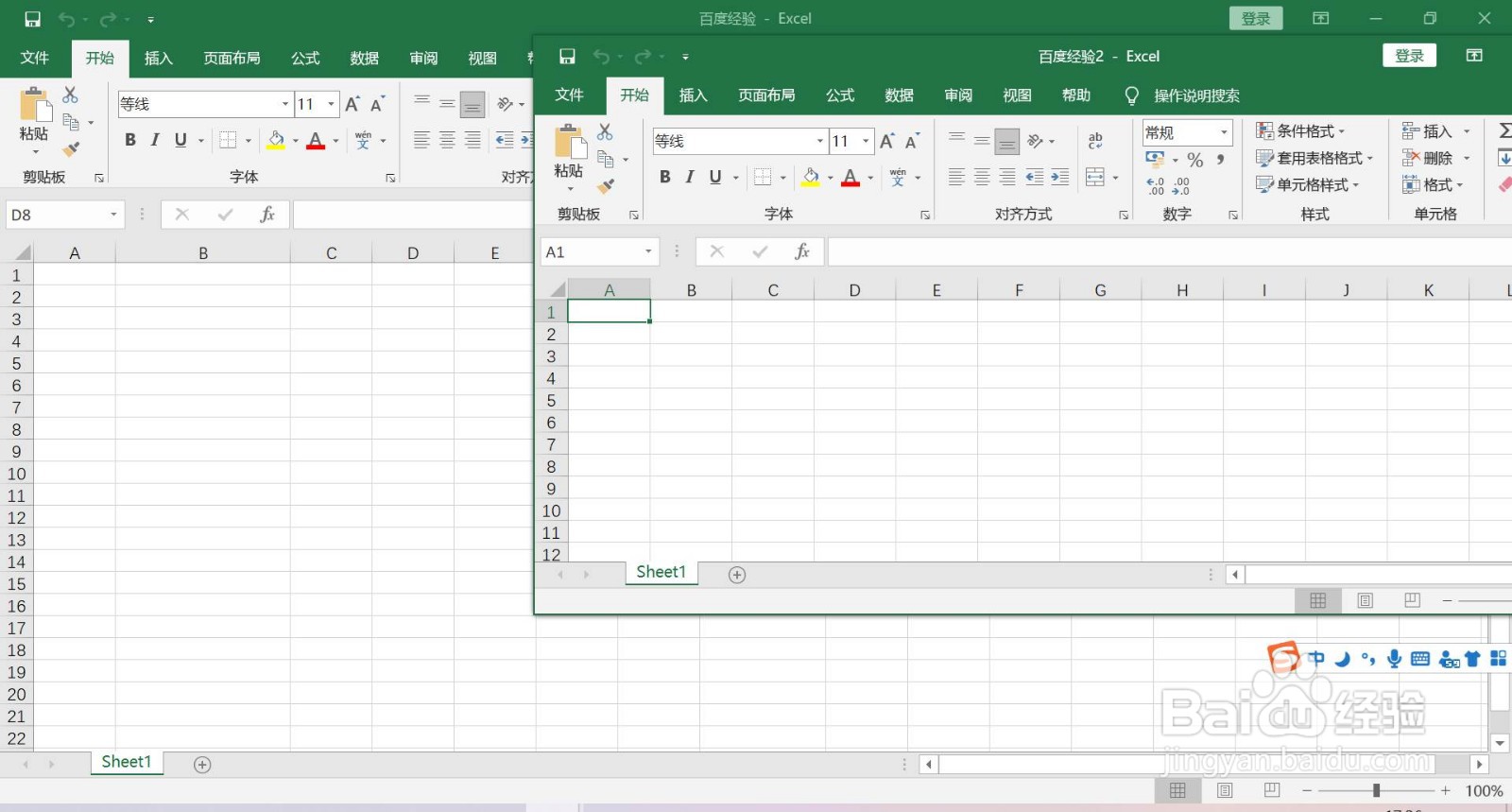Click 套用表格格式 button
The height and width of the screenshot is (812, 1512).
click(x=1314, y=158)
